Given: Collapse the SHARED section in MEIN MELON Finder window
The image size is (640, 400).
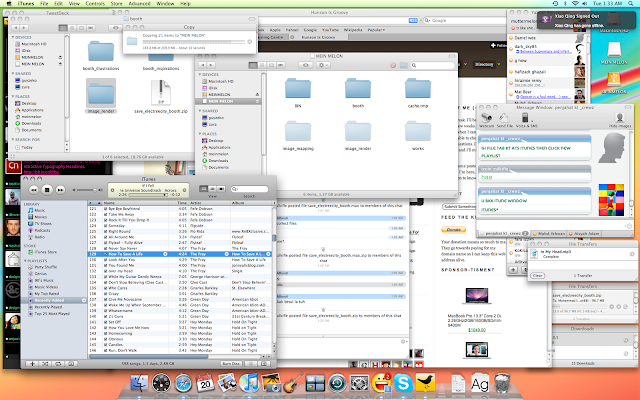Looking at the screenshot, I should pyautogui.click(x=200, y=111).
